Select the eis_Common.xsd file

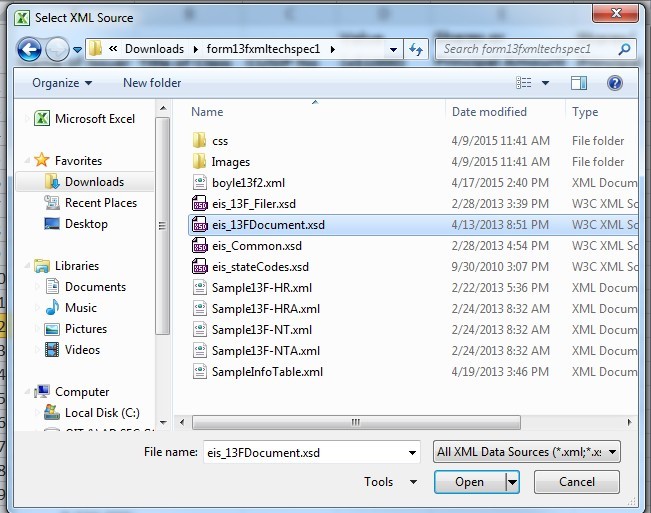click(x=413, y=246)
